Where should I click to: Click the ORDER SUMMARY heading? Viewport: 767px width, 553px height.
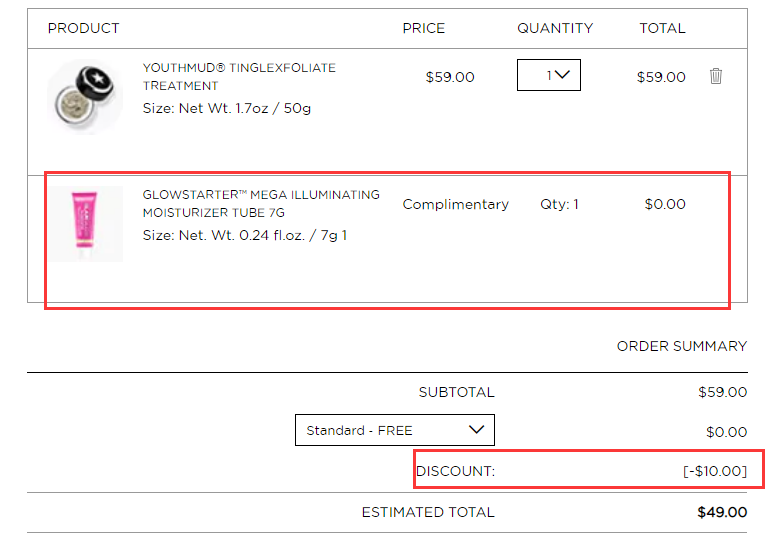(682, 346)
